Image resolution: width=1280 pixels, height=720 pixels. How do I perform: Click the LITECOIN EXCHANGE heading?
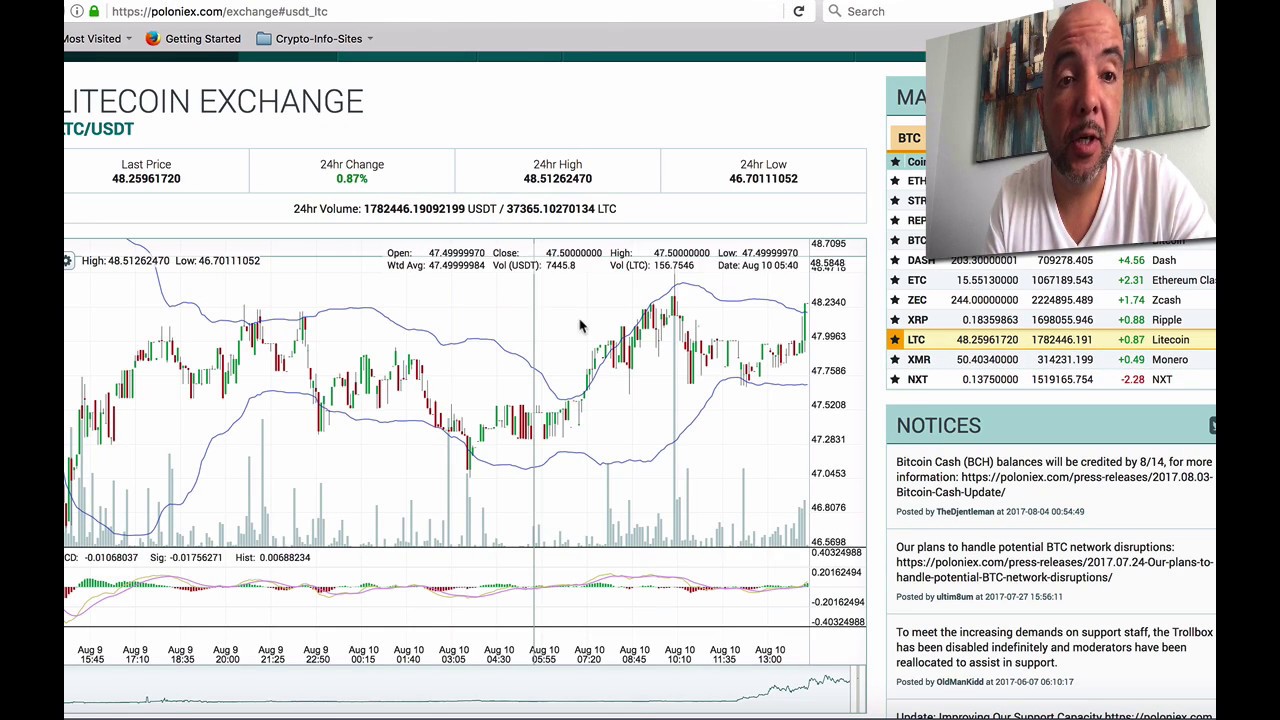[x=214, y=101]
